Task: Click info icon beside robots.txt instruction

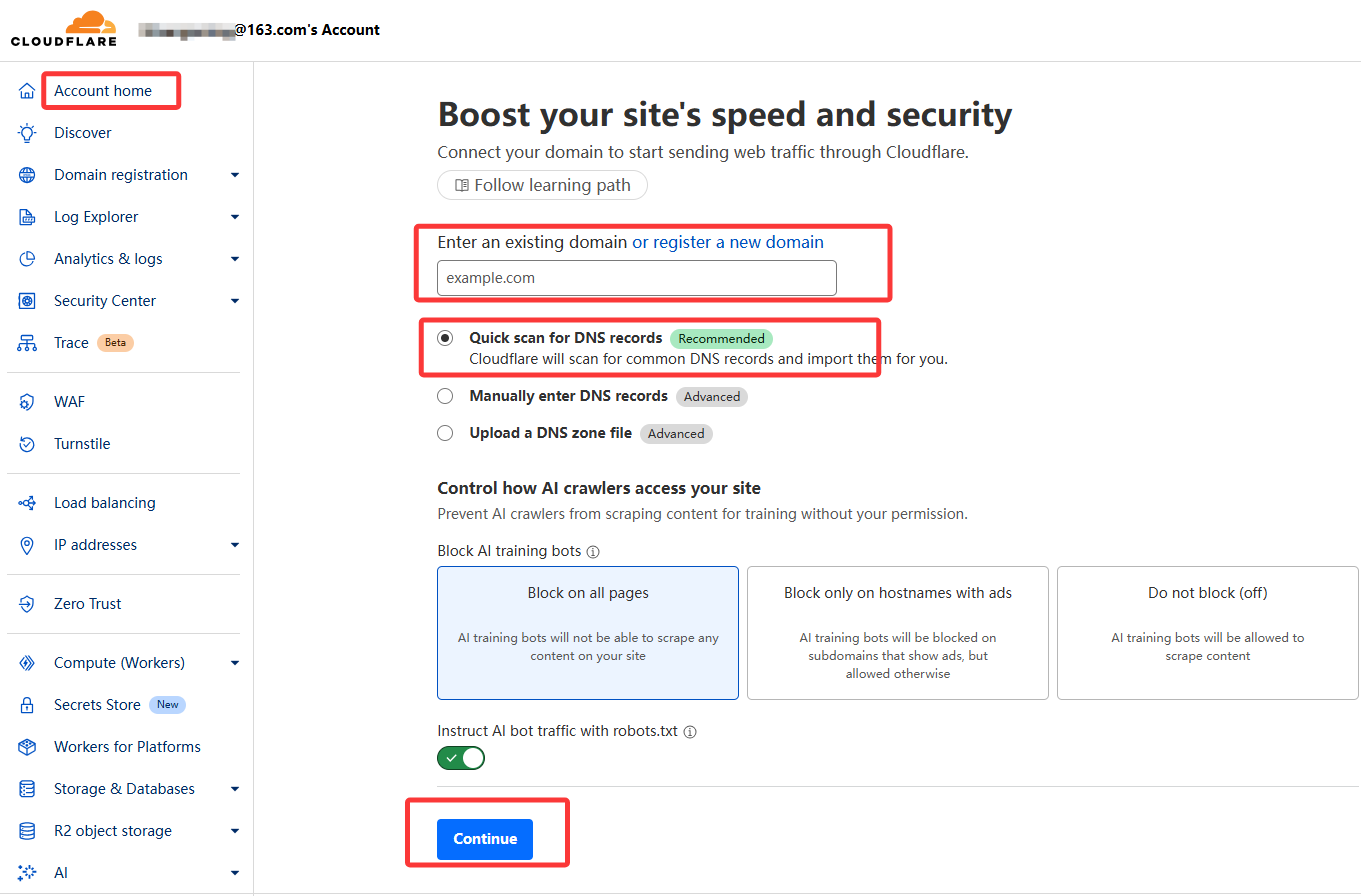Action: (x=690, y=732)
